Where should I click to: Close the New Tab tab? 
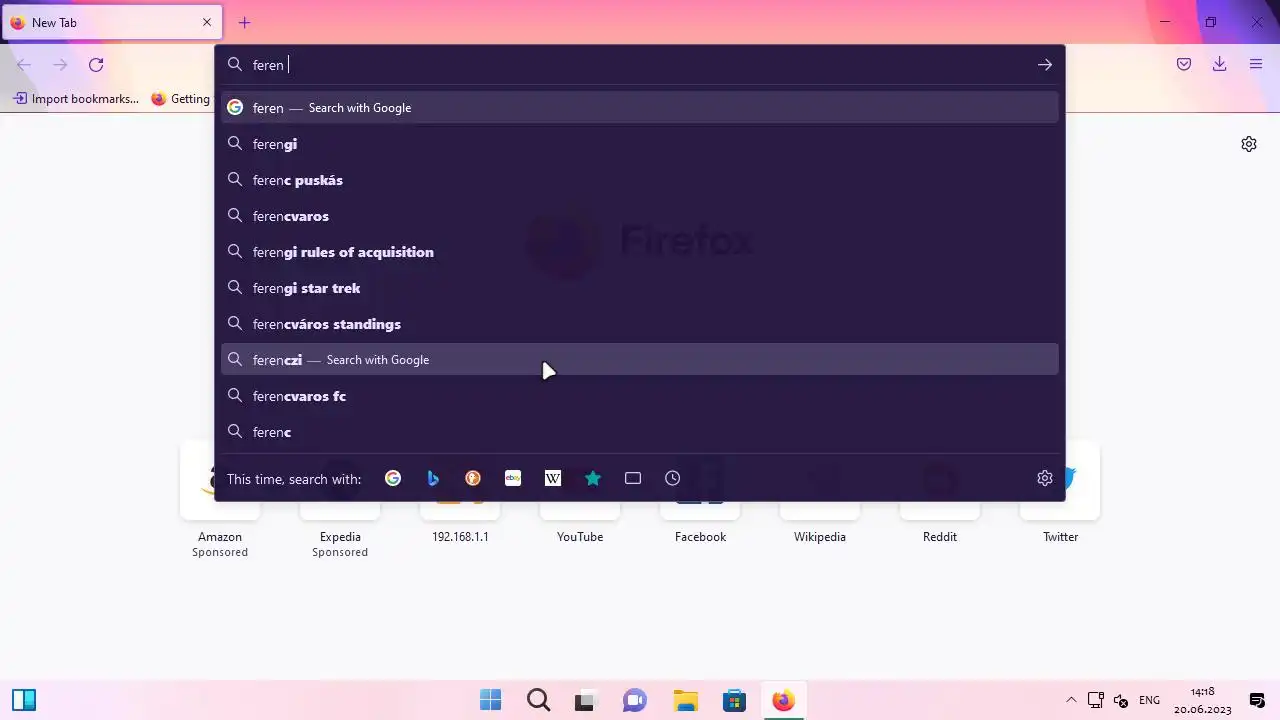(x=207, y=22)
